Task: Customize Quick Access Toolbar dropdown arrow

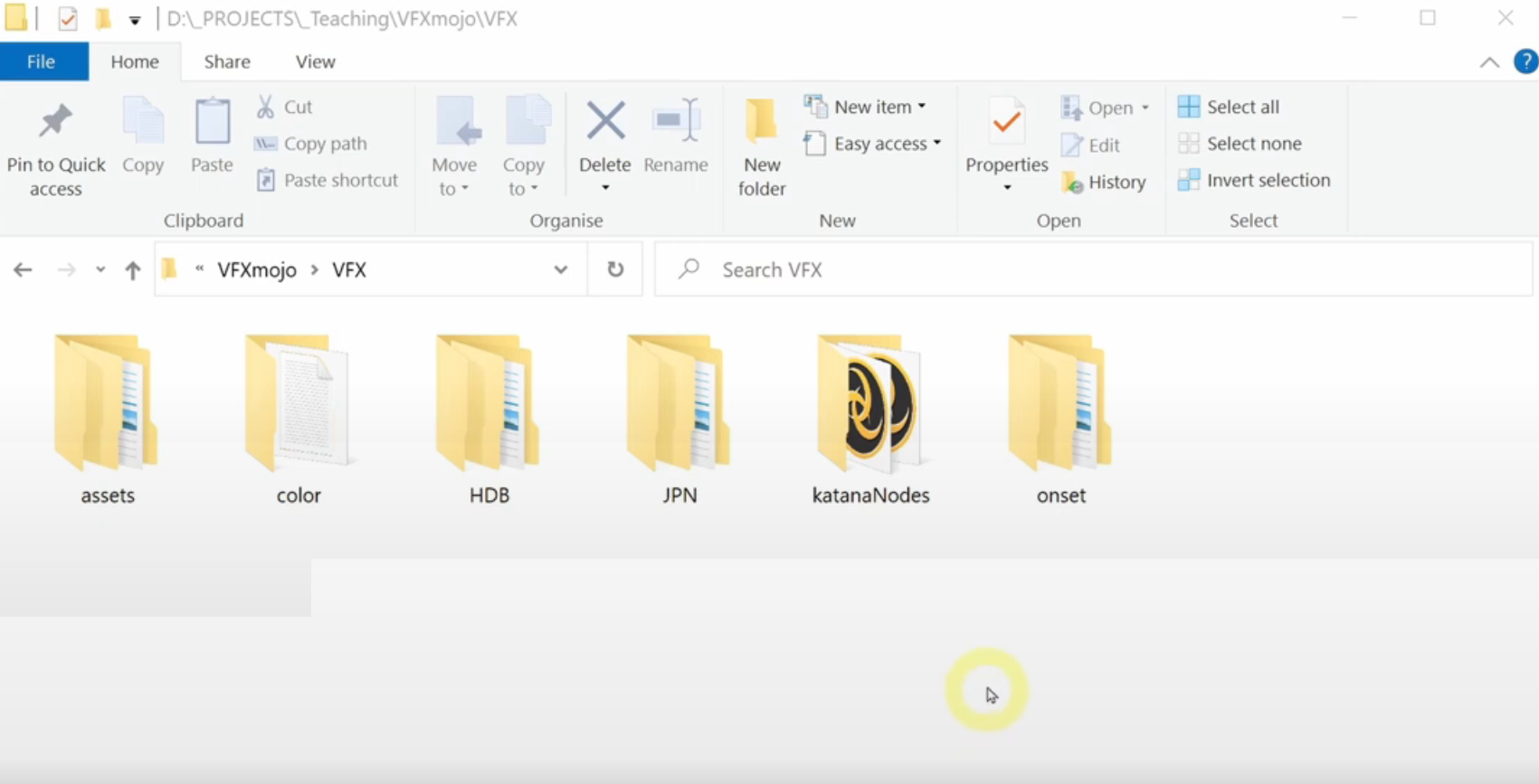Action: (135, 19)
